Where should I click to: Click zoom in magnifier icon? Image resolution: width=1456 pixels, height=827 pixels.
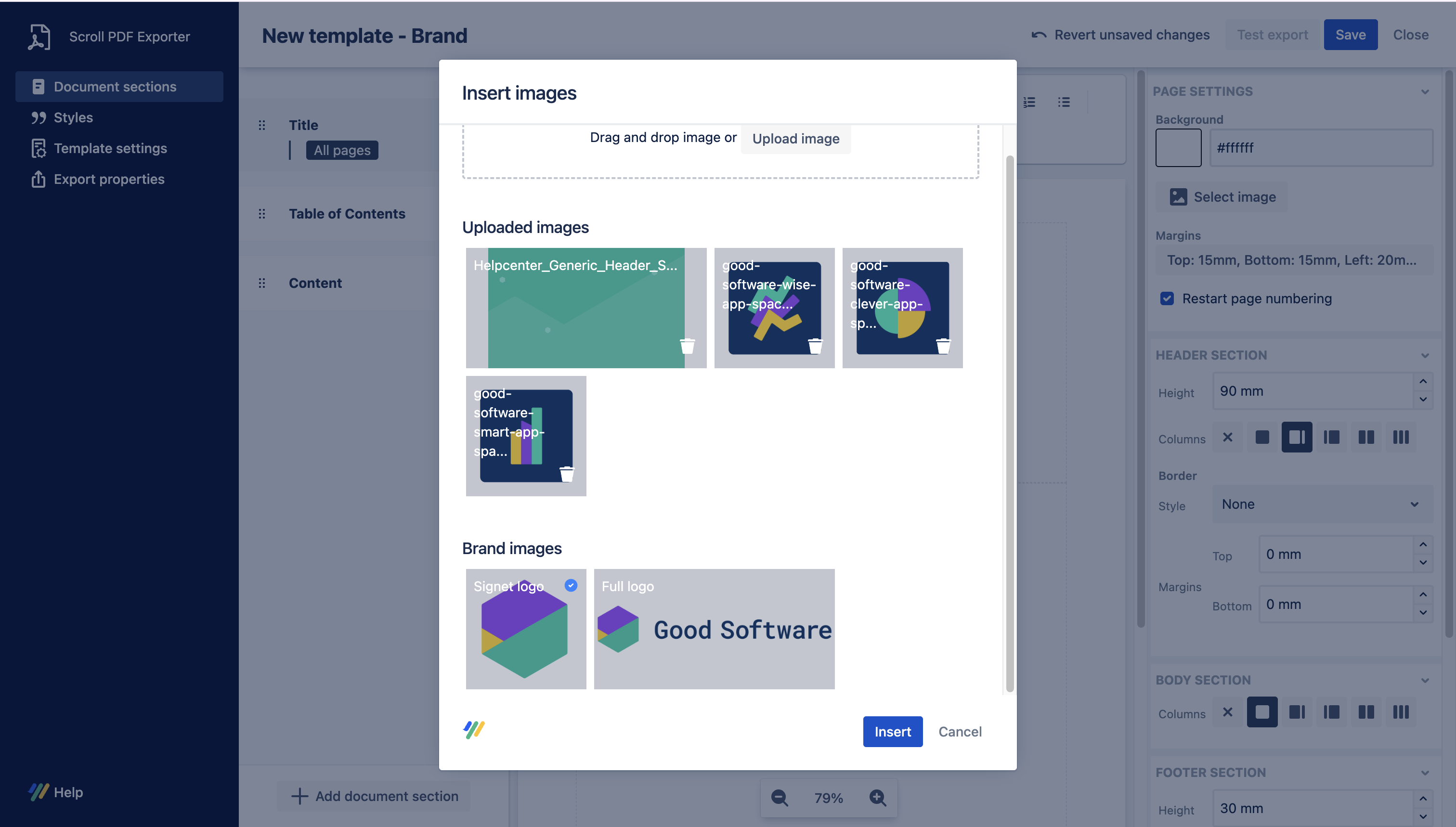pyautogui.click(x=877, y=798)
